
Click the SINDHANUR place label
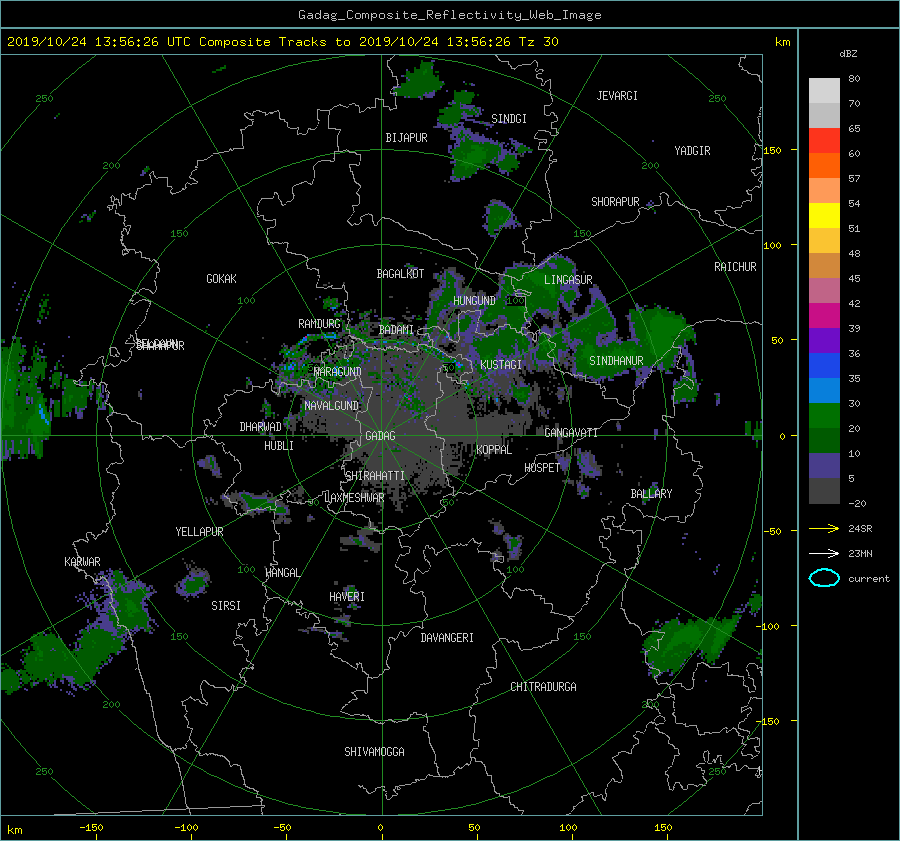pyautogui.click(x=616, y=361)
